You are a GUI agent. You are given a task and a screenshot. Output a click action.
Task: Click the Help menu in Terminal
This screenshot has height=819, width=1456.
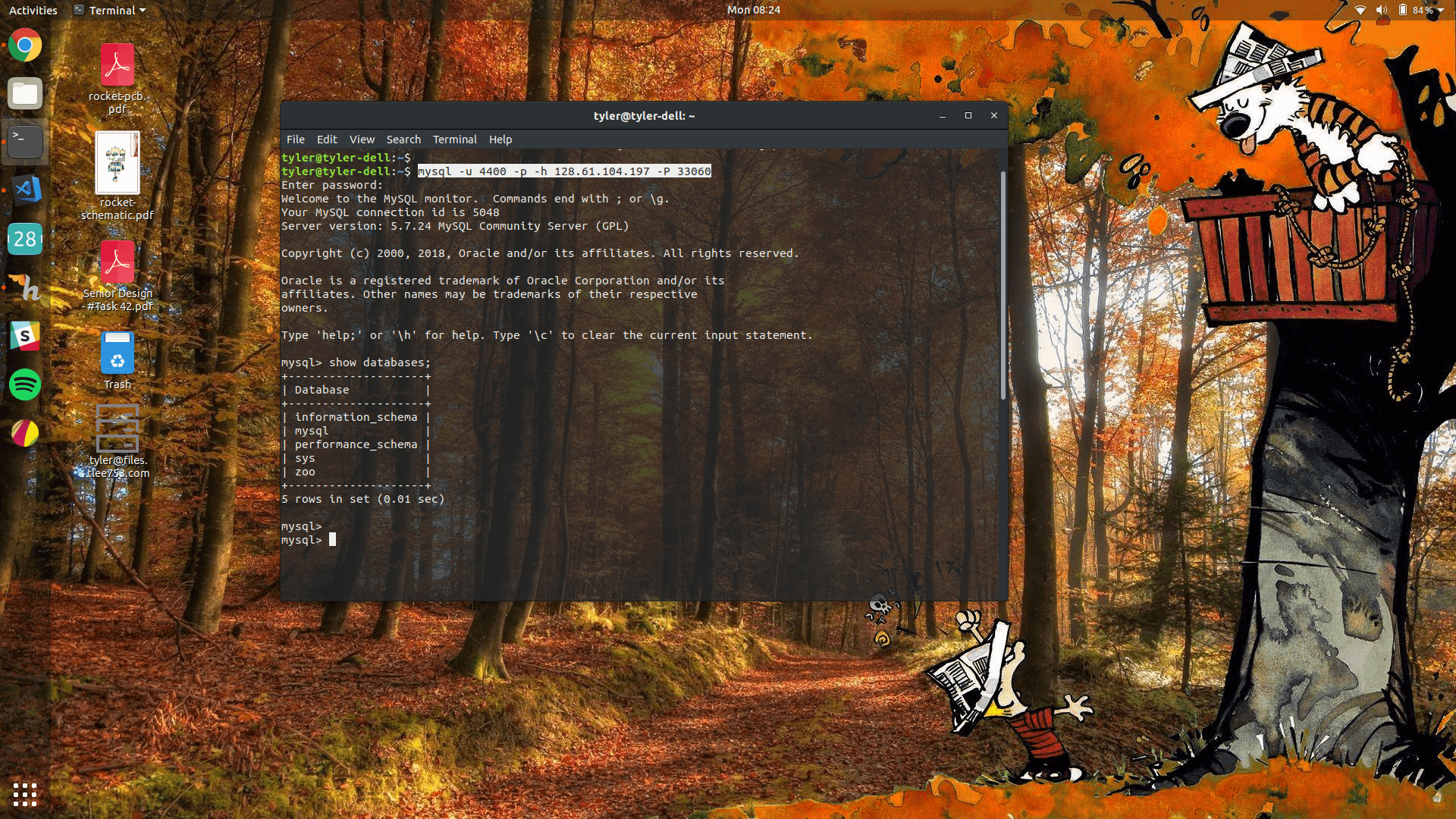tap(500, 139)
